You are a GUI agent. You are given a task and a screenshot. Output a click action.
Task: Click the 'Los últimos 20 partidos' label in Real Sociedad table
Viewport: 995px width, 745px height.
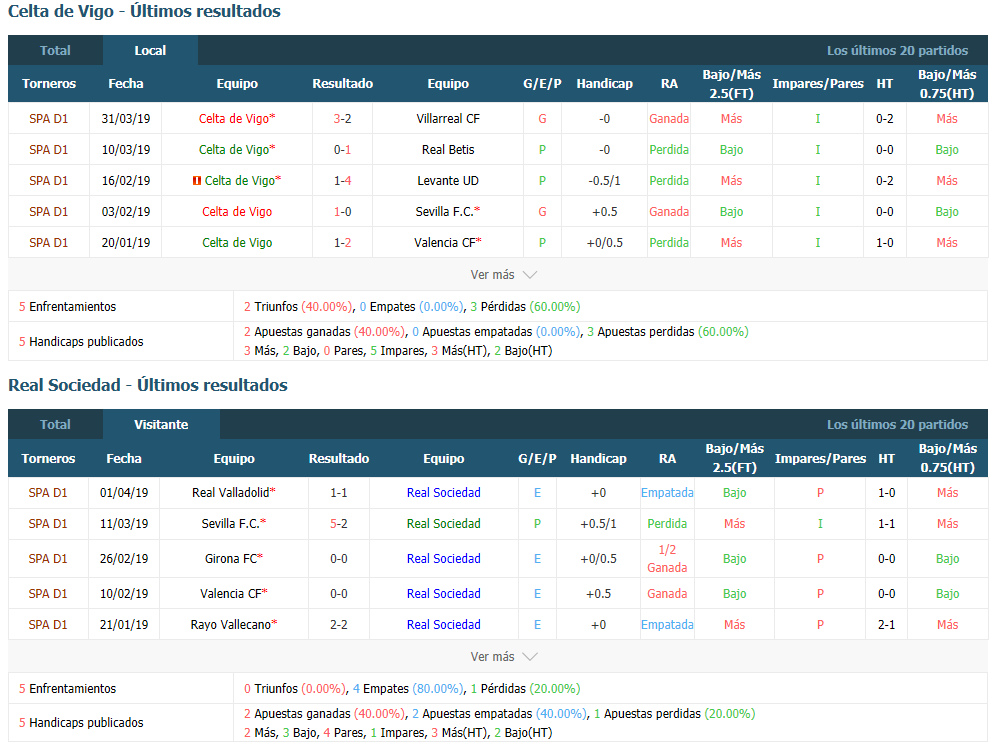(897, 425)
